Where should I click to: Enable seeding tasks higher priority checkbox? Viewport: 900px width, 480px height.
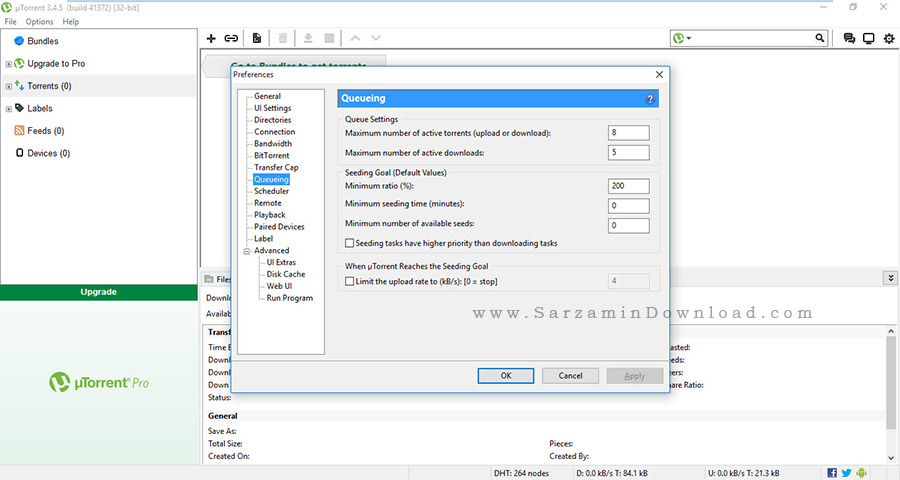pos(349,243)
